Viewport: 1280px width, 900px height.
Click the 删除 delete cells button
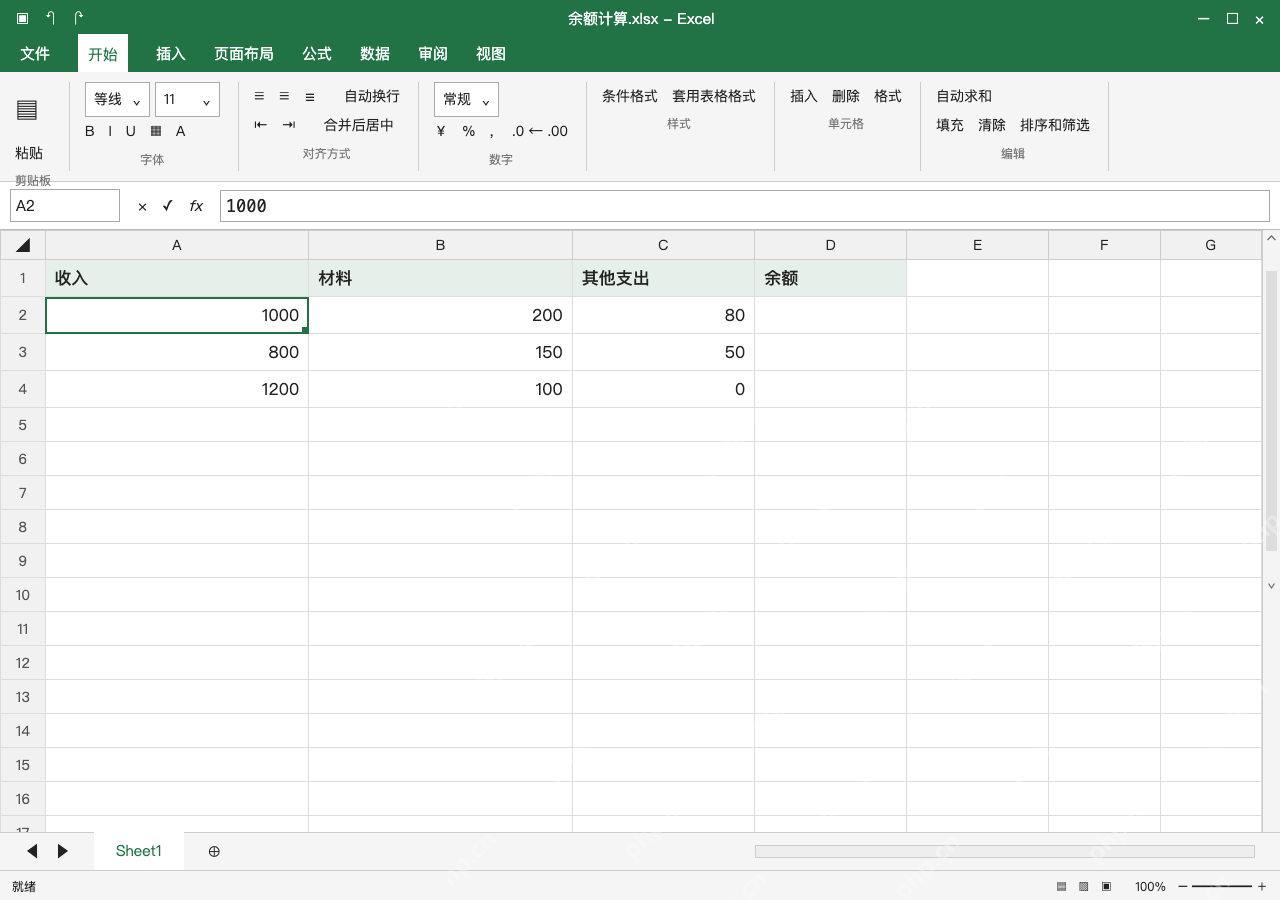(846, 96)
